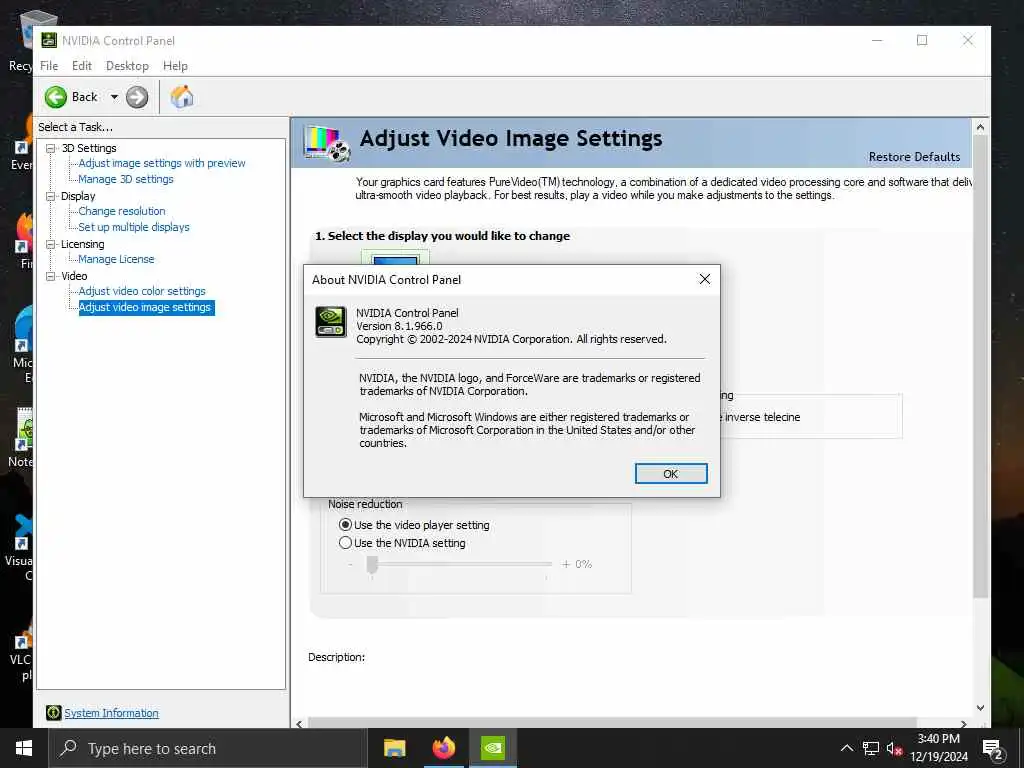Viewport: 1024px width, 768px height.
Task: Click OK in About dialog
Action: [x=671, y=473]
